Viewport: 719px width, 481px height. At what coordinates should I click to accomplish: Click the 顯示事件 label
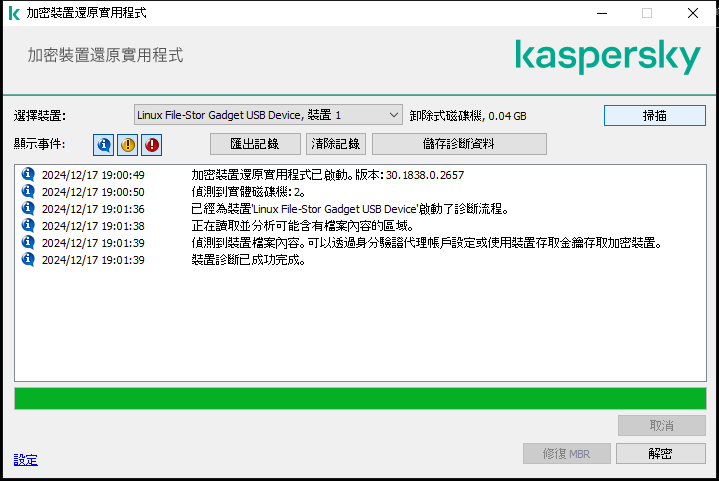[39, 144]
